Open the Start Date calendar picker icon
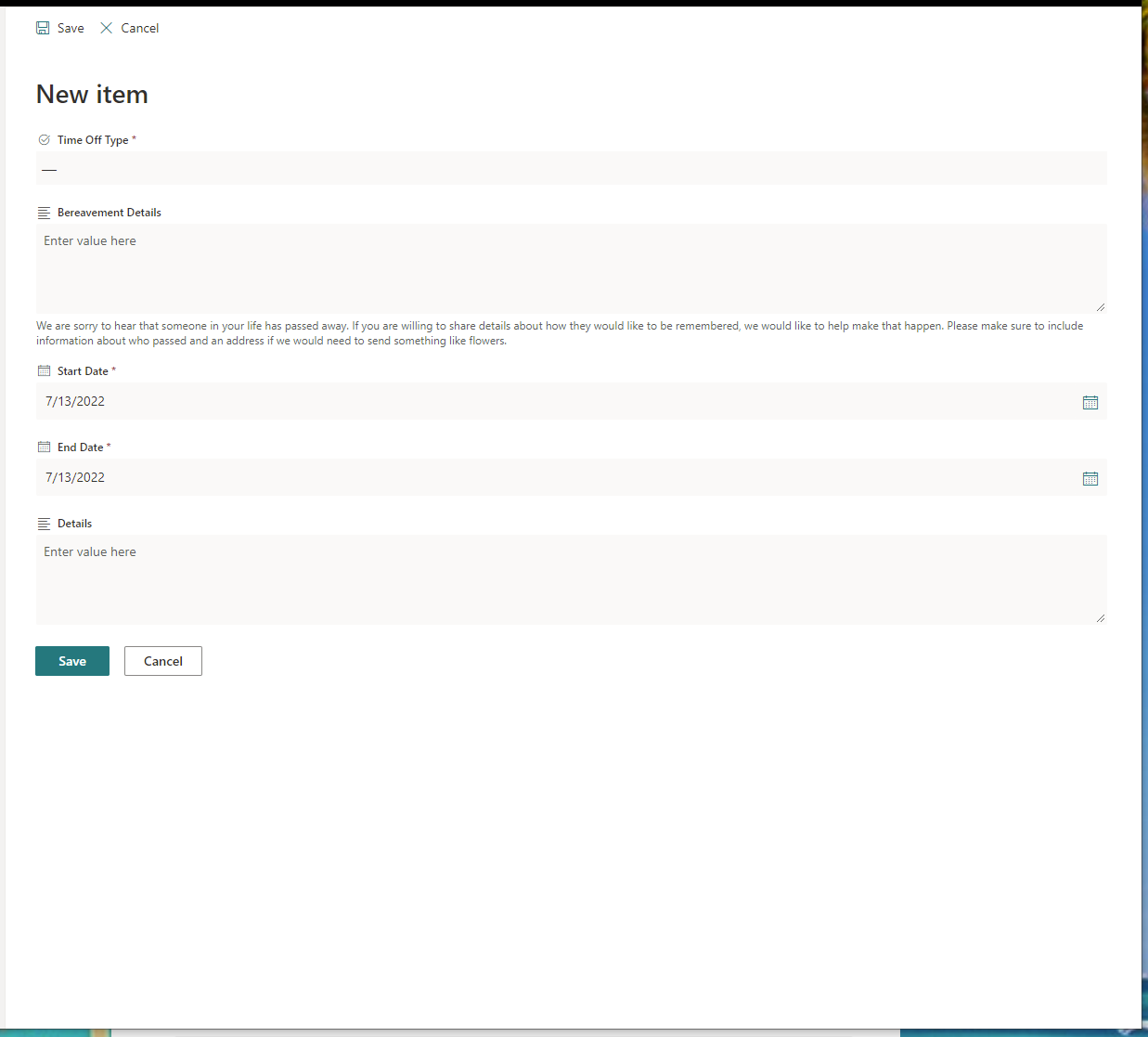 pos(1090,402)
